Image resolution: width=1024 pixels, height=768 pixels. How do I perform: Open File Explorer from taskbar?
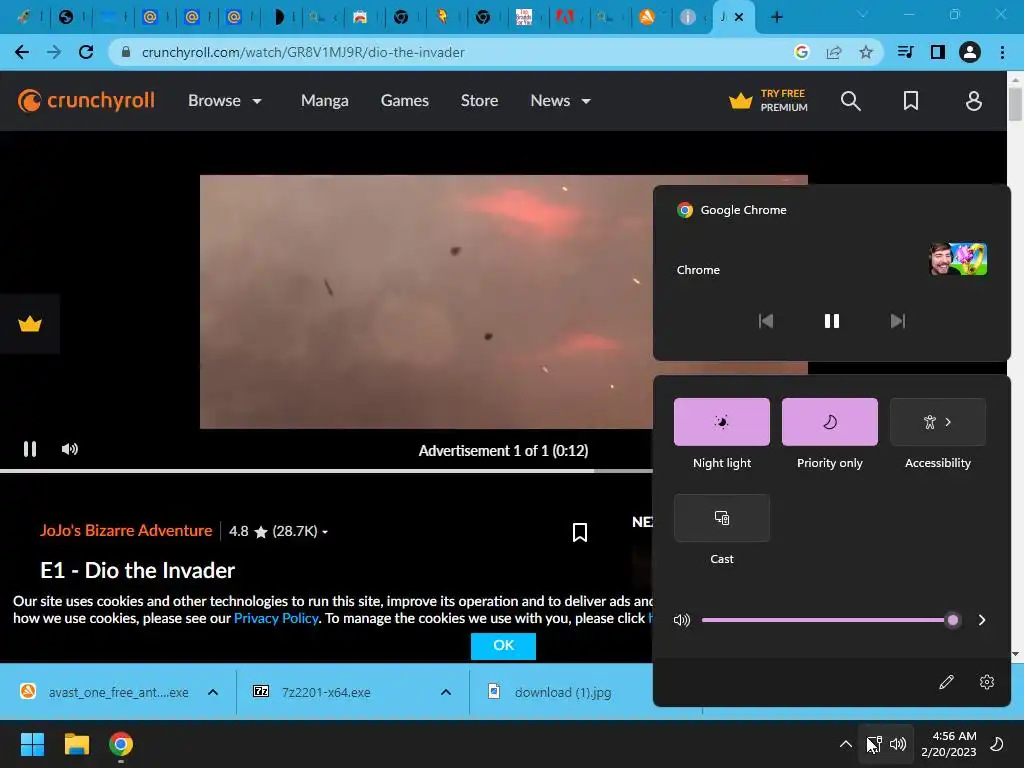point(76,744)
